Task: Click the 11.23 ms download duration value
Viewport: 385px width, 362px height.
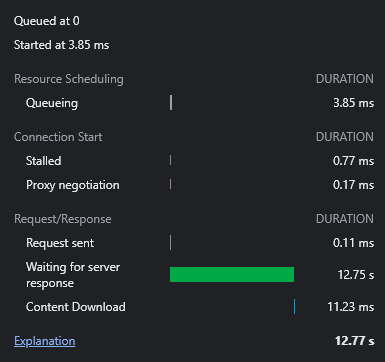Action: coord(351,307)
